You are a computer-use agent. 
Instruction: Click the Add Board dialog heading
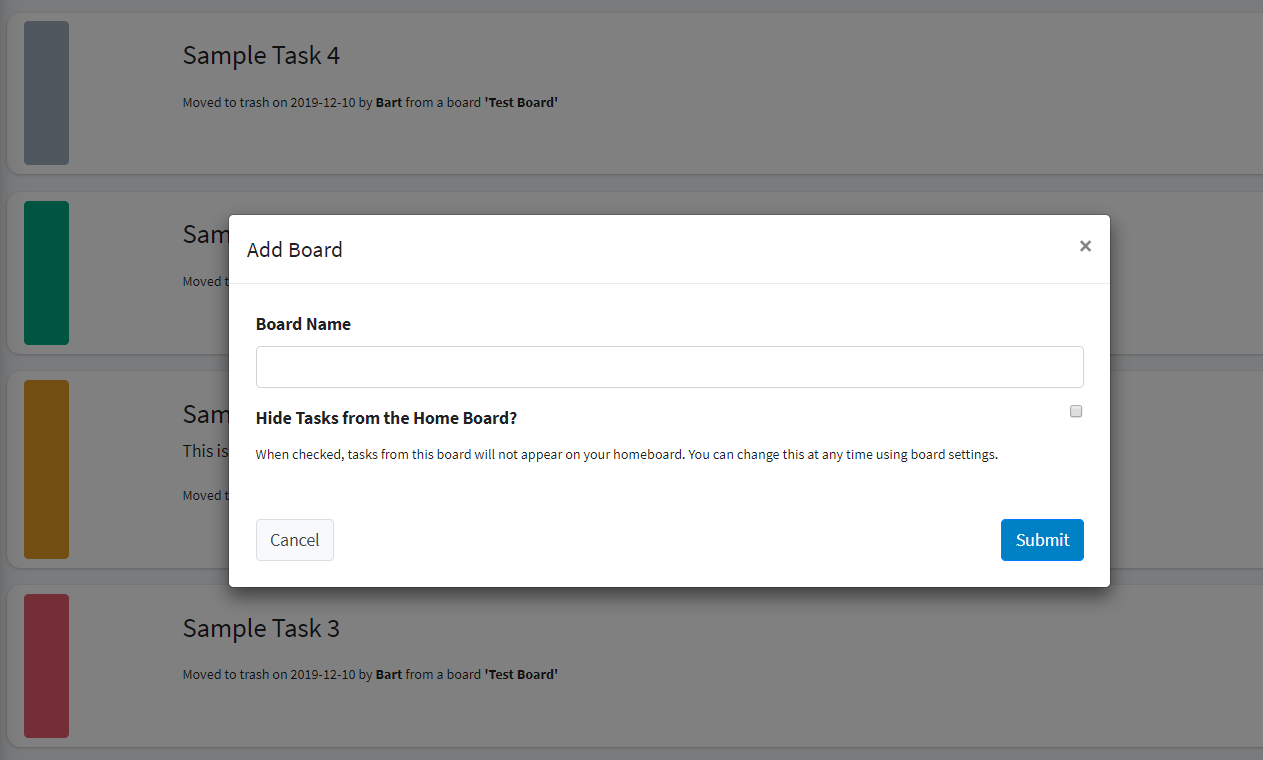[x=295, y=249]
